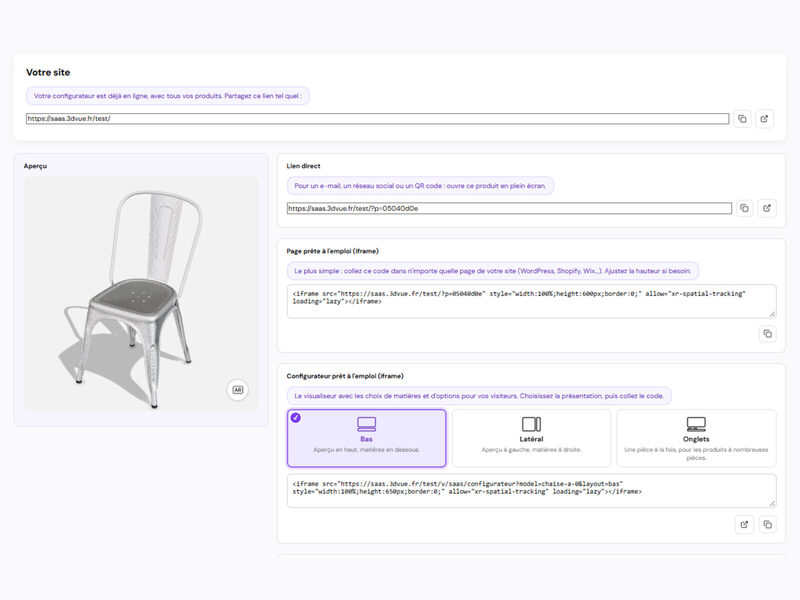Click 'Une pièce à la fois' description

tap(696, 454)
